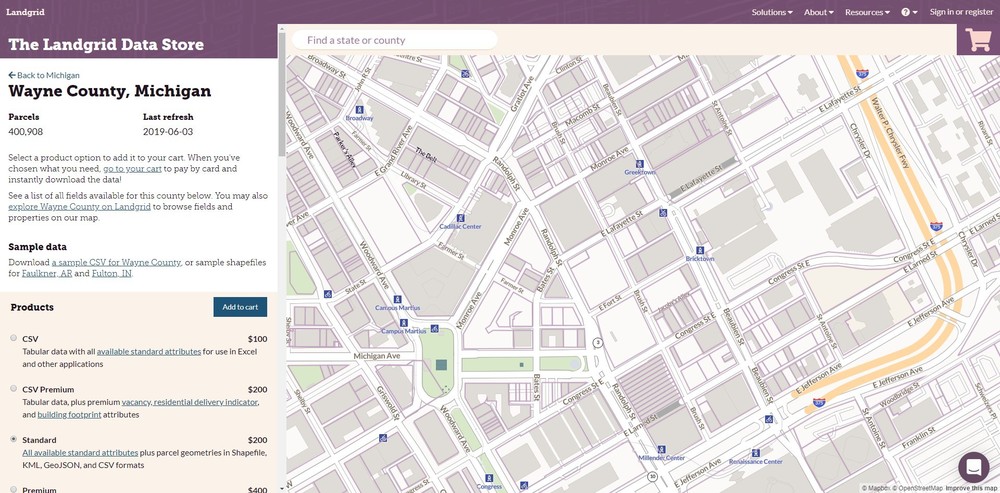Open the help question mark dropdown
Image resolution: width=1000 pixels, height=493 pixels.
(909, 12)
